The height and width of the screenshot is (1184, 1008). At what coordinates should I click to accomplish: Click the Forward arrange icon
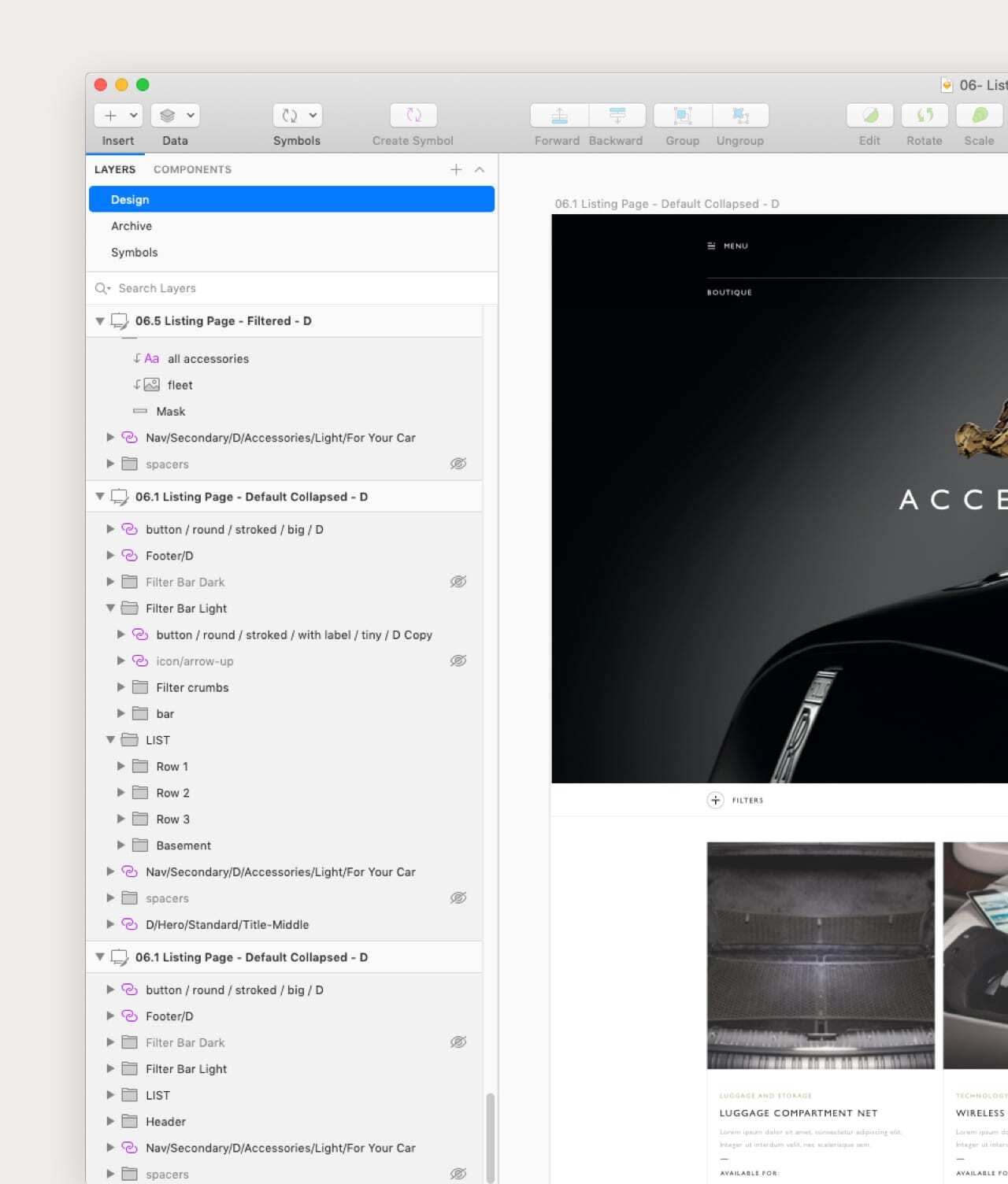pos(559,116)
